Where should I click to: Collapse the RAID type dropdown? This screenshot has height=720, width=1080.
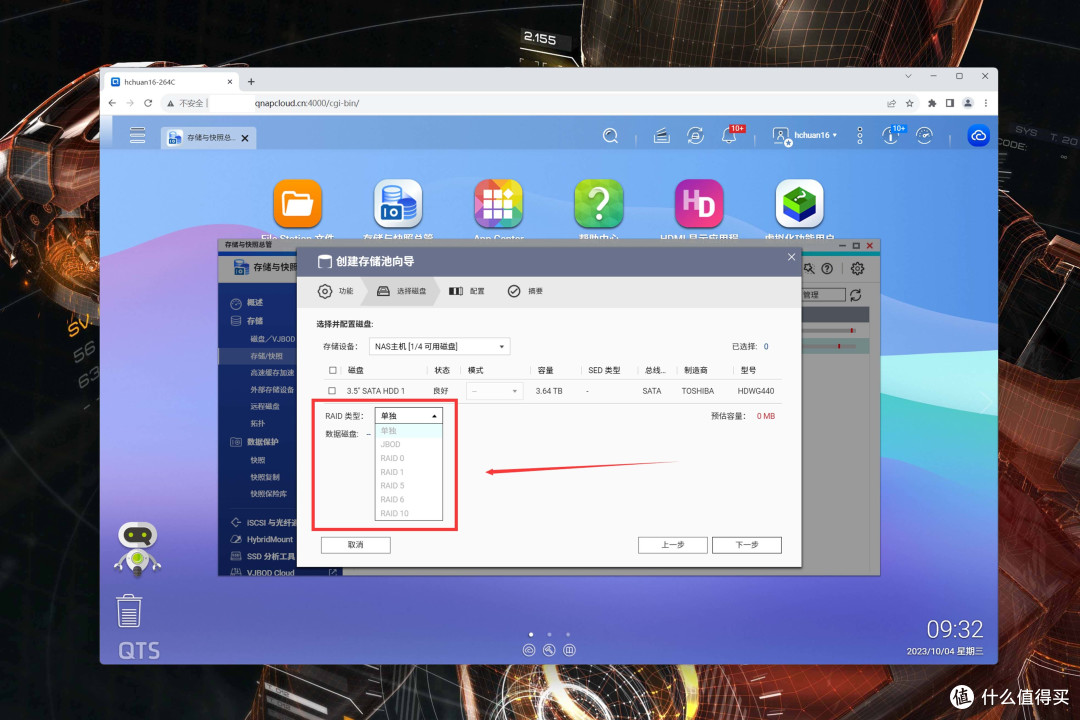[408, 415]
